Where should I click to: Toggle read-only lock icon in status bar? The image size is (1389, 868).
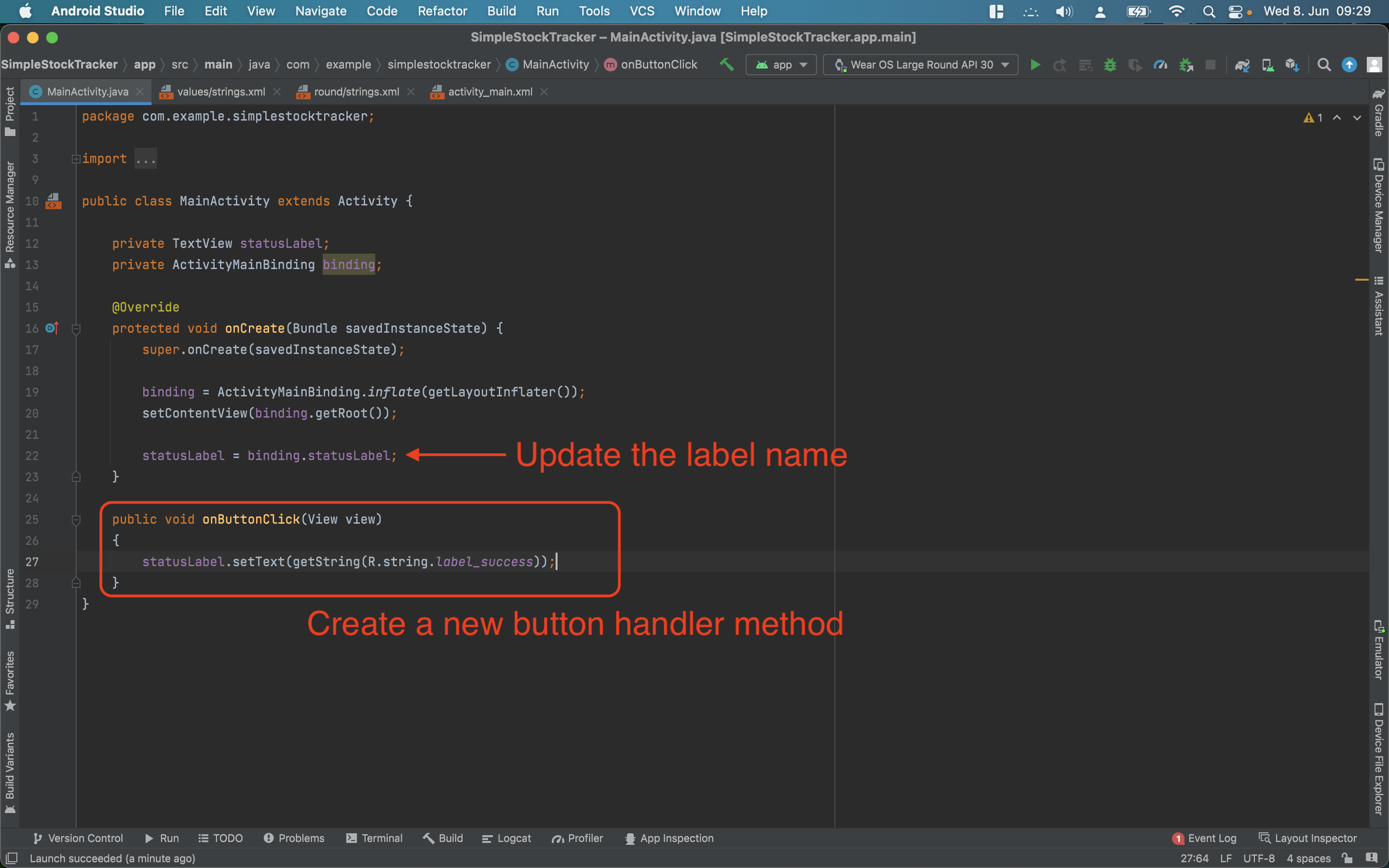pyautogui.click(x=1347, y=858)
